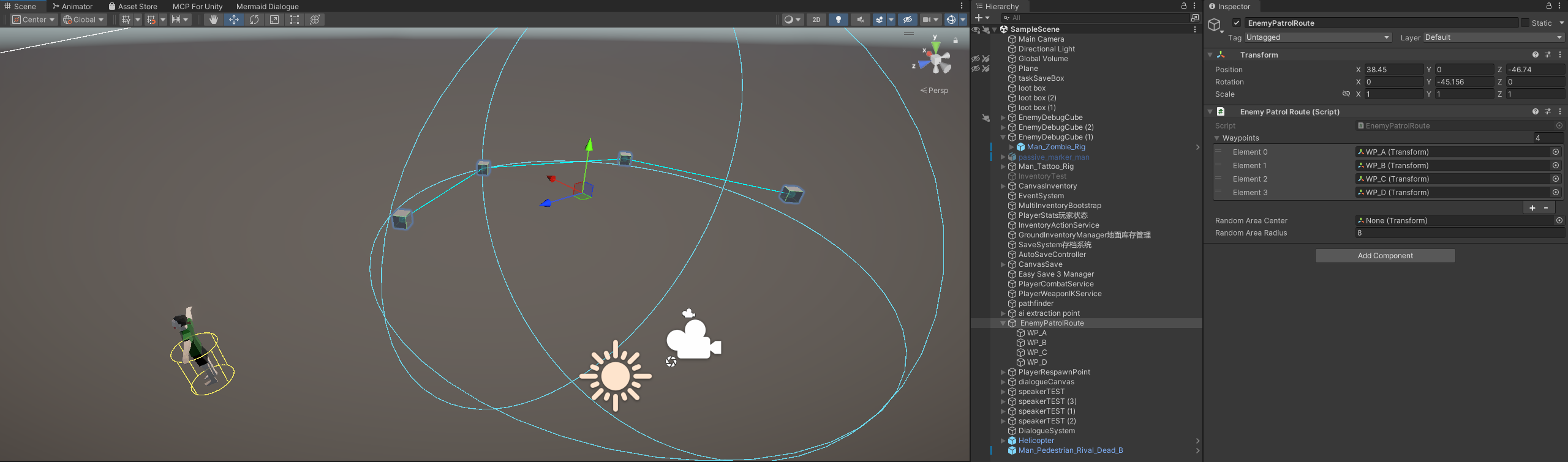Open object picker for Element 0 WP_A

tap(1556, 152)
